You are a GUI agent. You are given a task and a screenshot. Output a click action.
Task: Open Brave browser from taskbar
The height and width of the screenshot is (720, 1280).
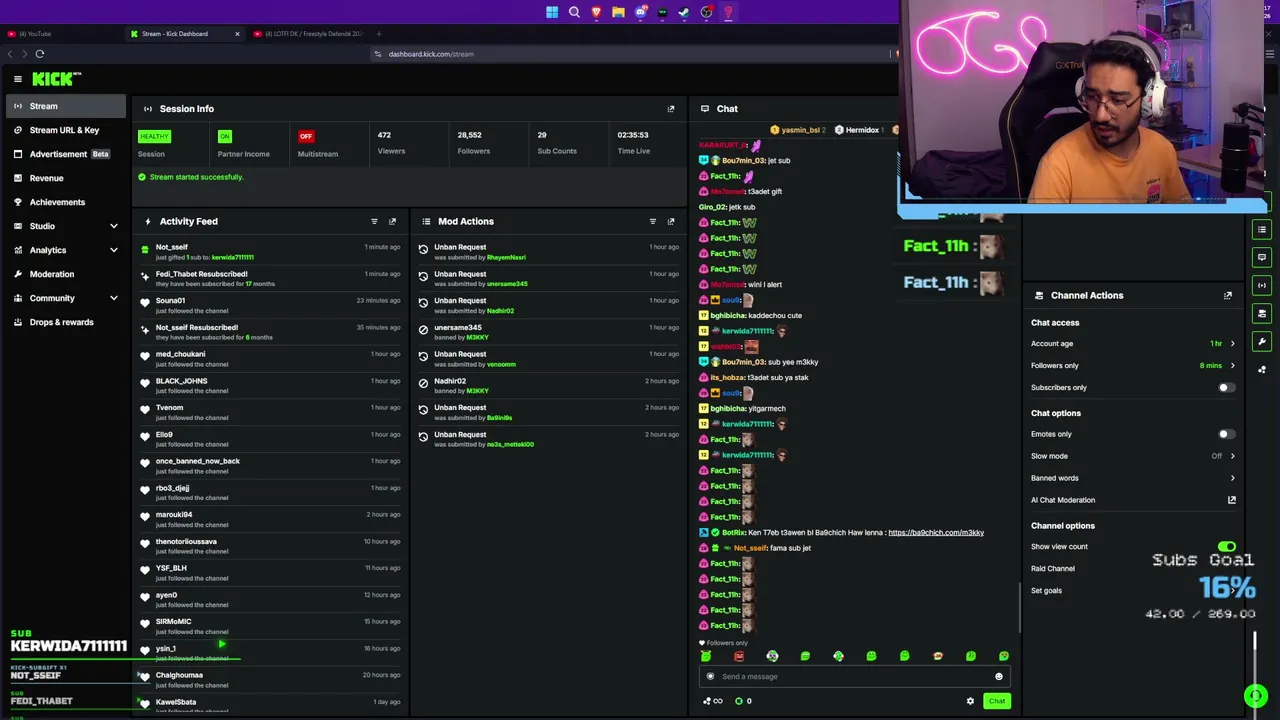point(596,12)
